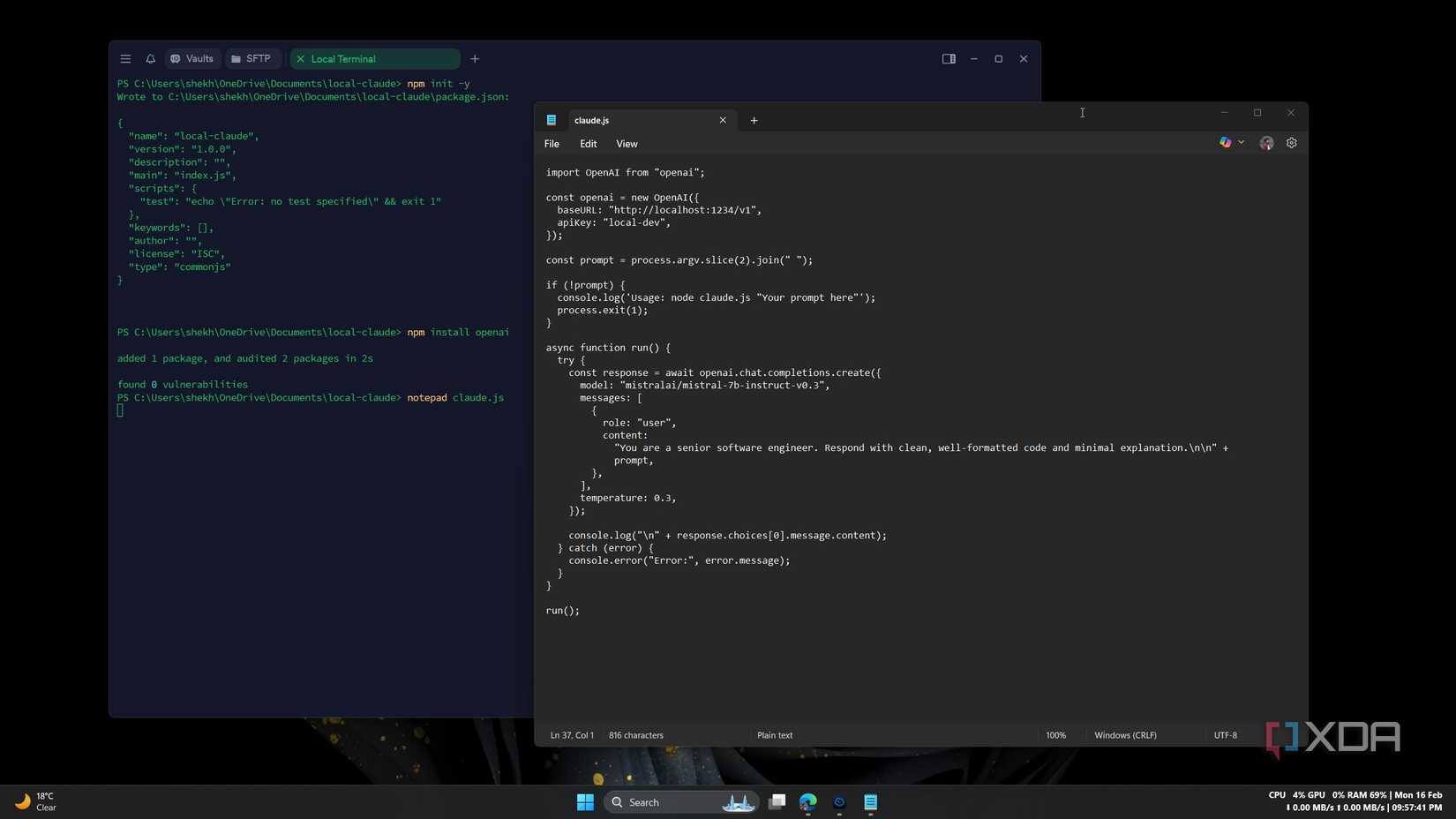Switch to the Notepad taskbar icon
1456x819 pixels.
click(871, 802)
